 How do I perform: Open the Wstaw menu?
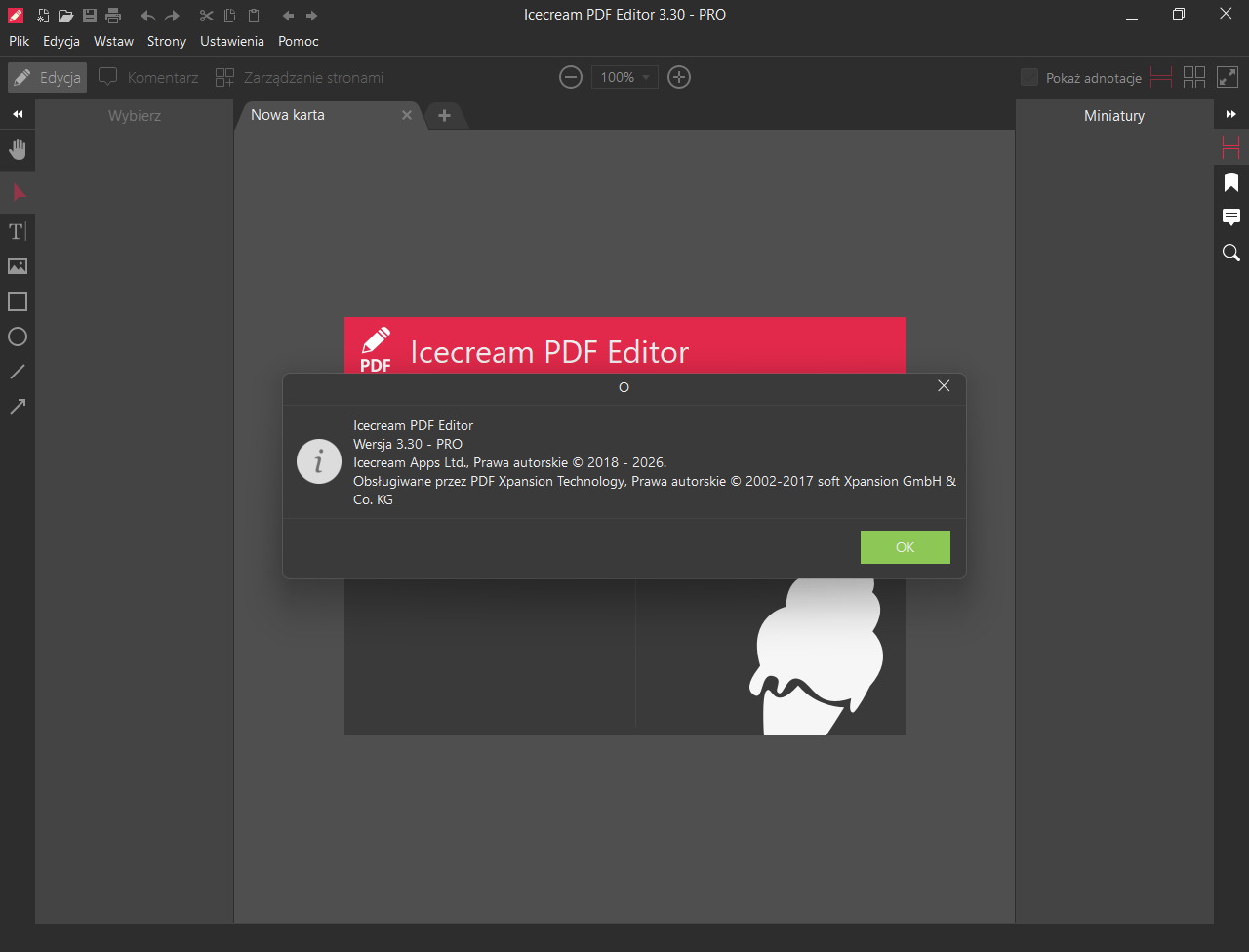pyautogui.click(x=113, y=41)
